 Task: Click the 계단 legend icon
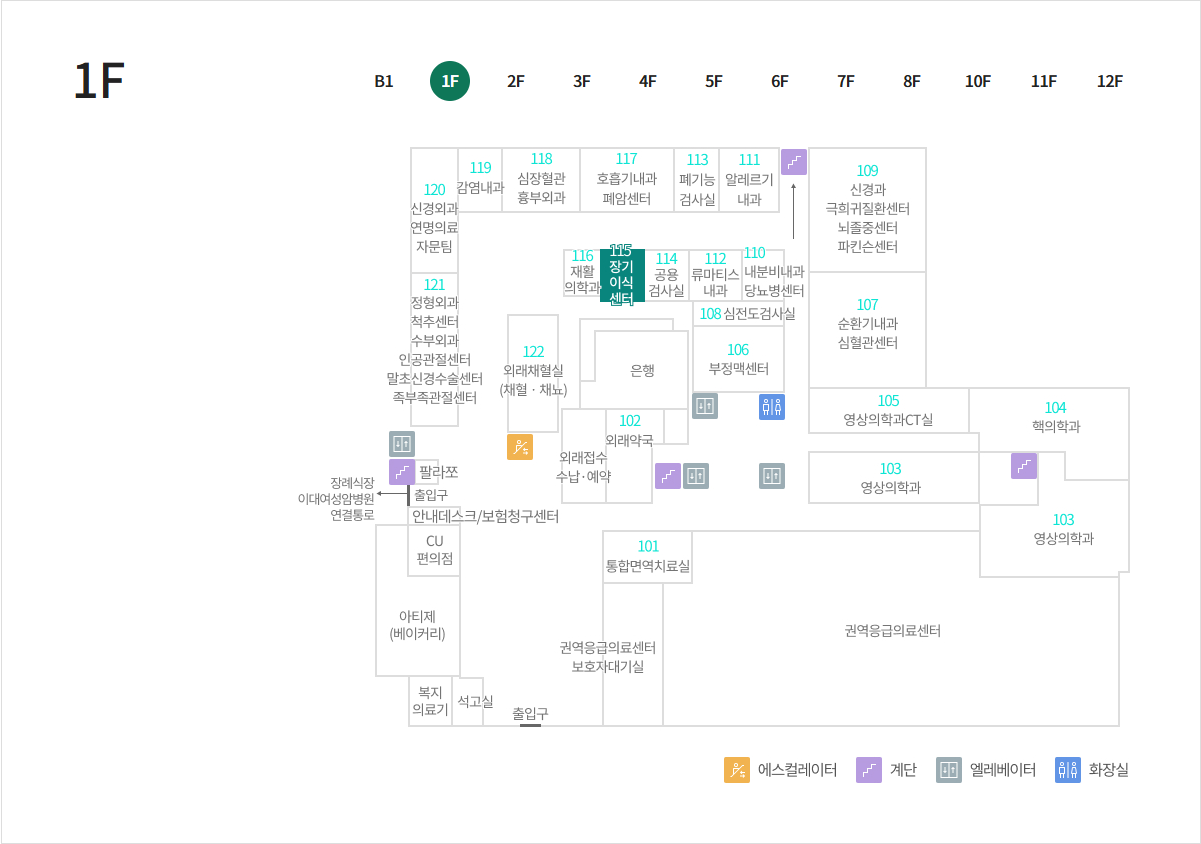869,770
